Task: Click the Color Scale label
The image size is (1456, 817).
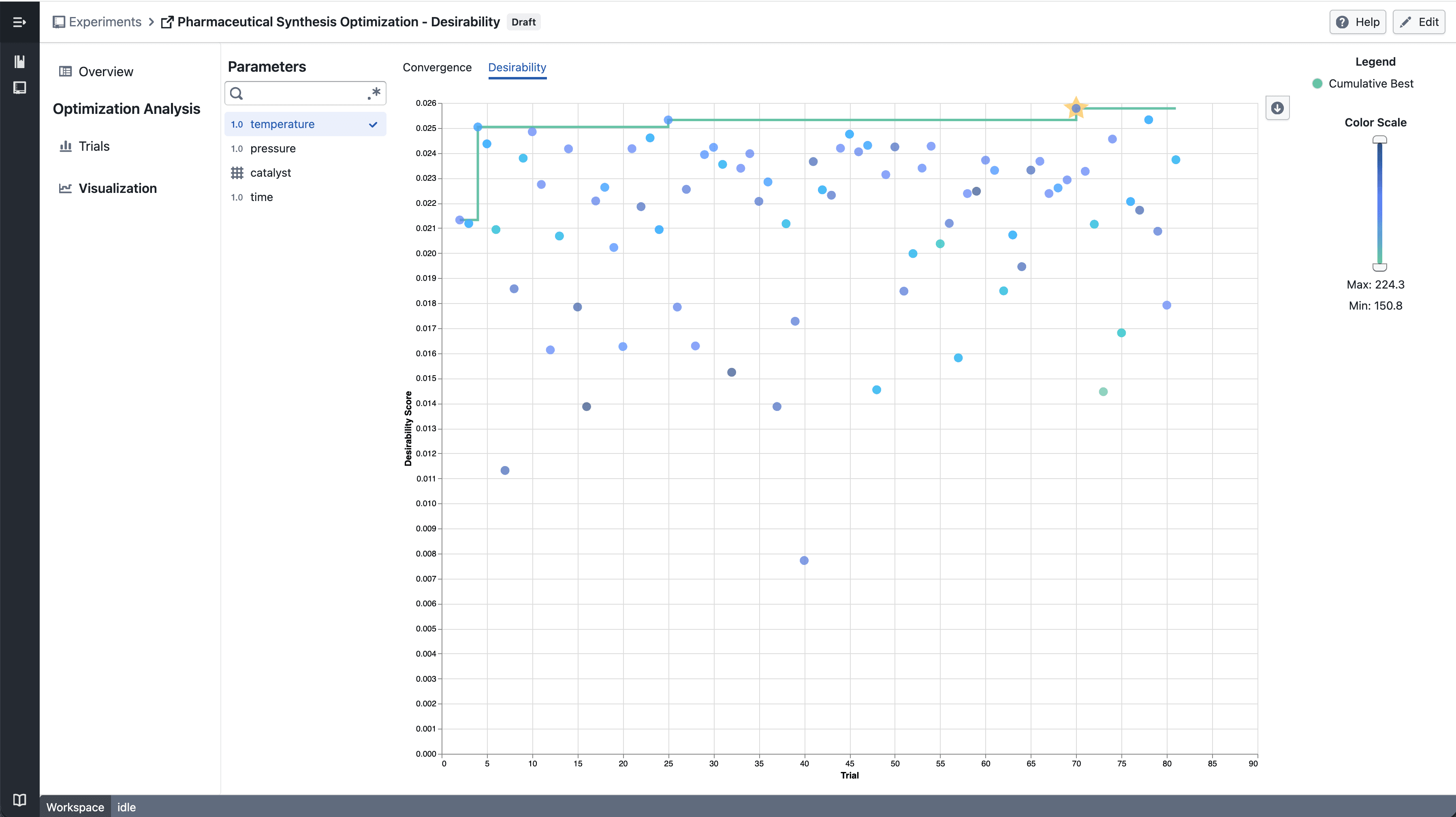Action: point(1375,123)
